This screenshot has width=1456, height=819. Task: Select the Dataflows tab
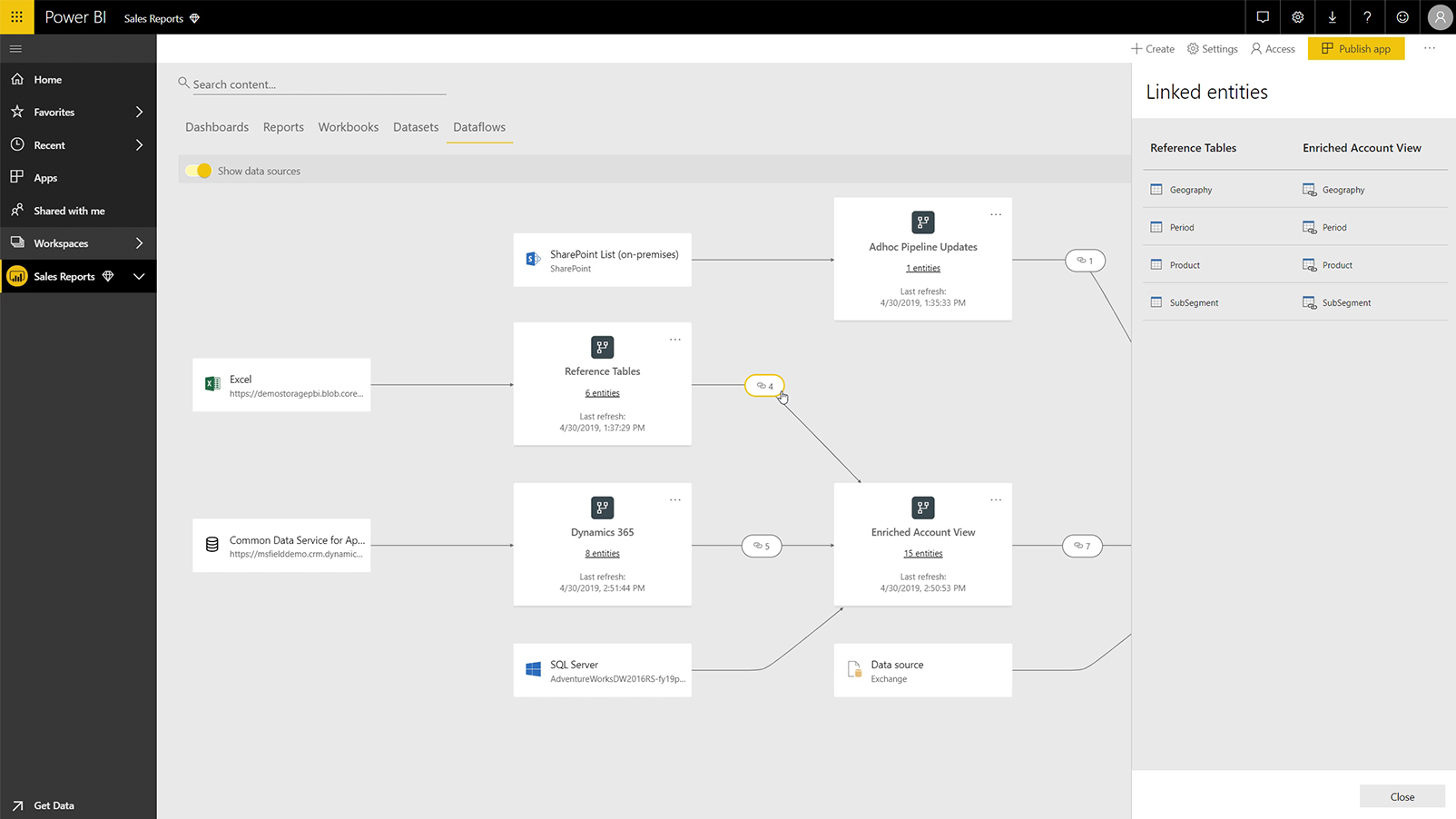(x=479, y=127)
